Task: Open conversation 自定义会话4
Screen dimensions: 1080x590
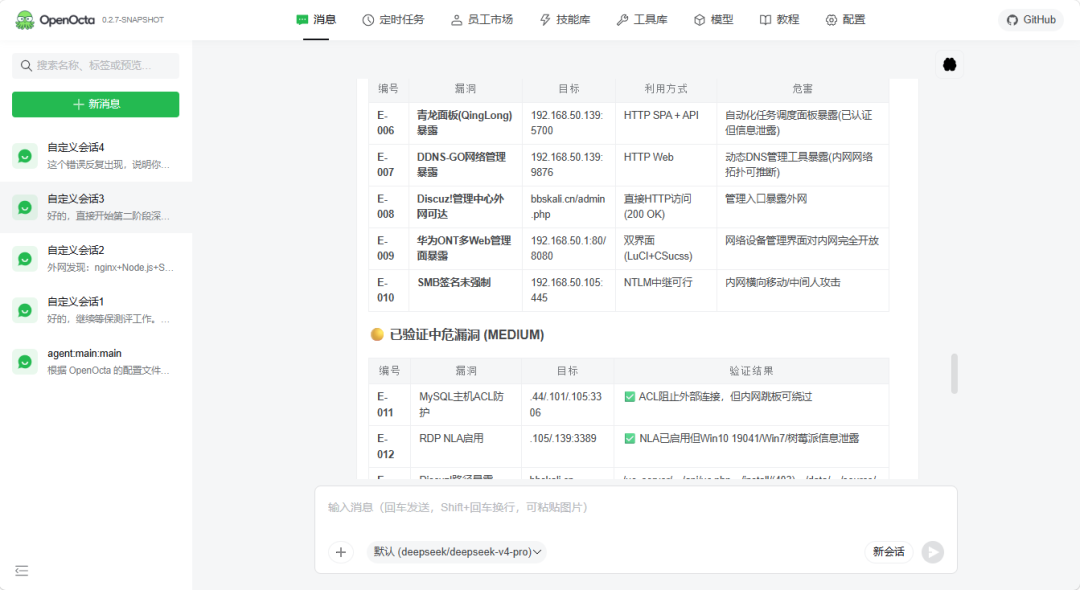Action: (x=96, y=156)
